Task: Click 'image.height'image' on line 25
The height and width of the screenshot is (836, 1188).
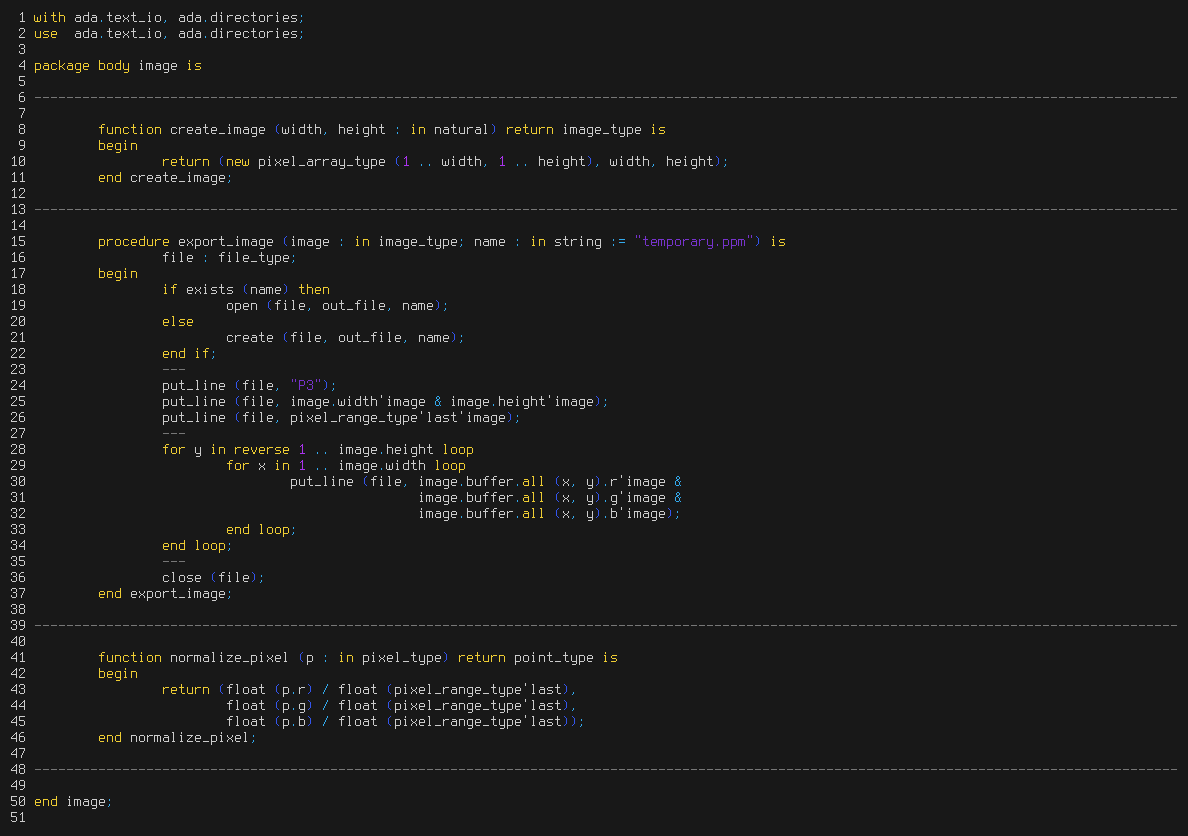Action: tap(522, 402)
